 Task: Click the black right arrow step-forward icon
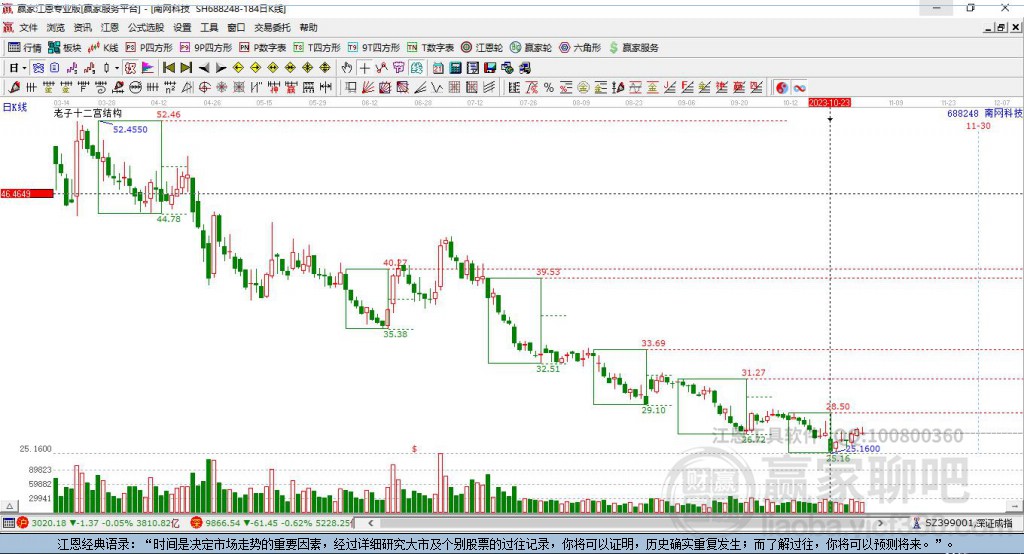221,68
